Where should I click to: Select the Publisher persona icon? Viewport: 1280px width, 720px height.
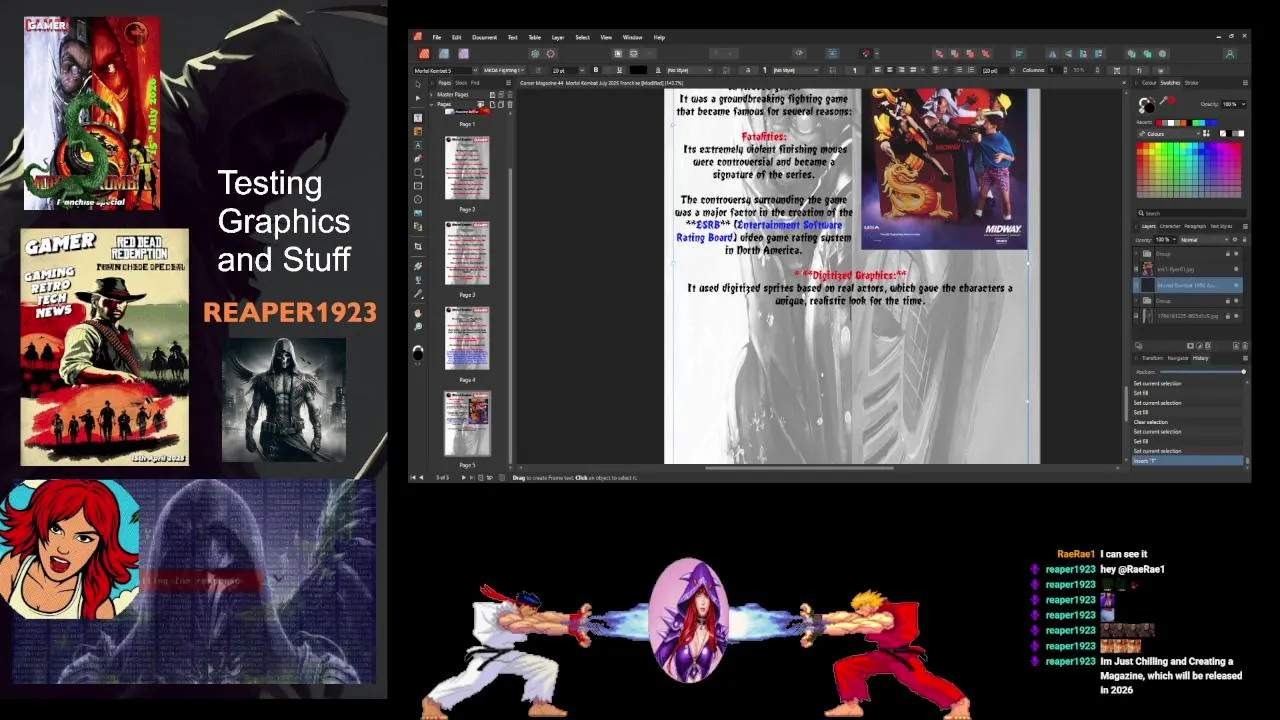(x=424, y=54)
